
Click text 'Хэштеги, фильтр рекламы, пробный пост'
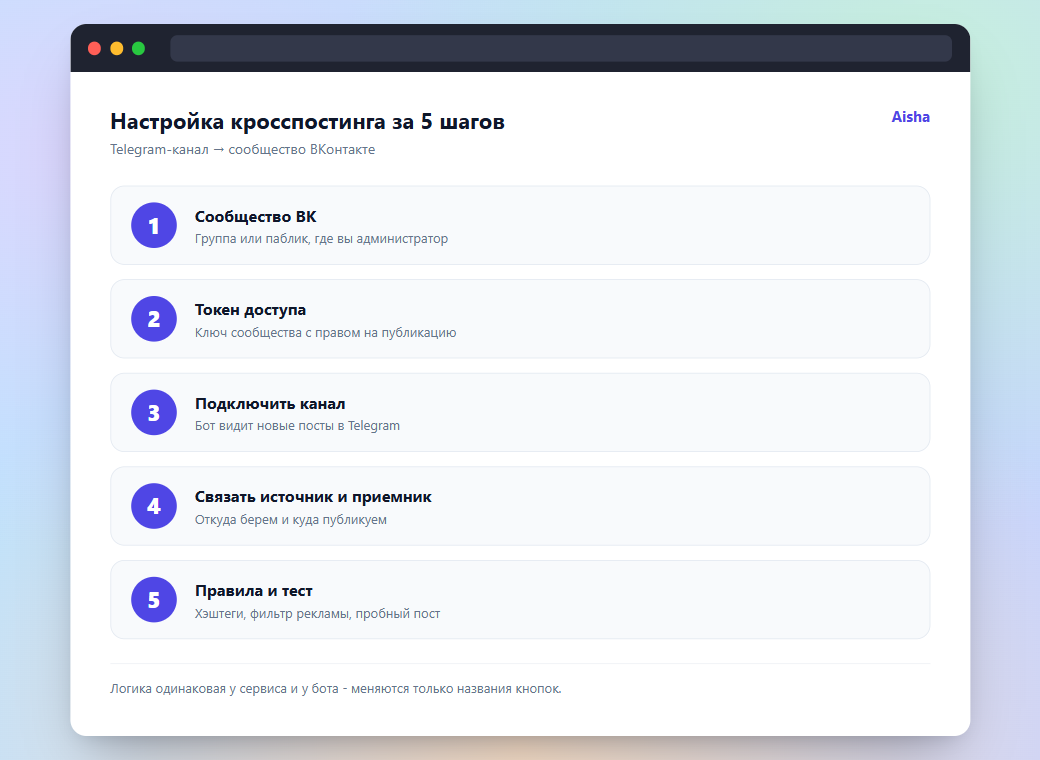(317, 614)
